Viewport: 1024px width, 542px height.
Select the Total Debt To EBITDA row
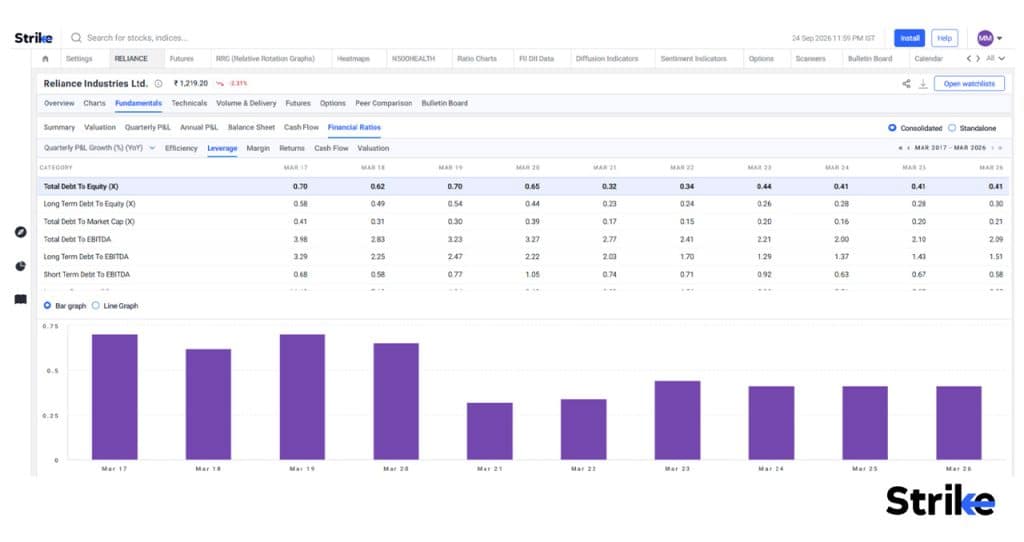pos(523,239)
